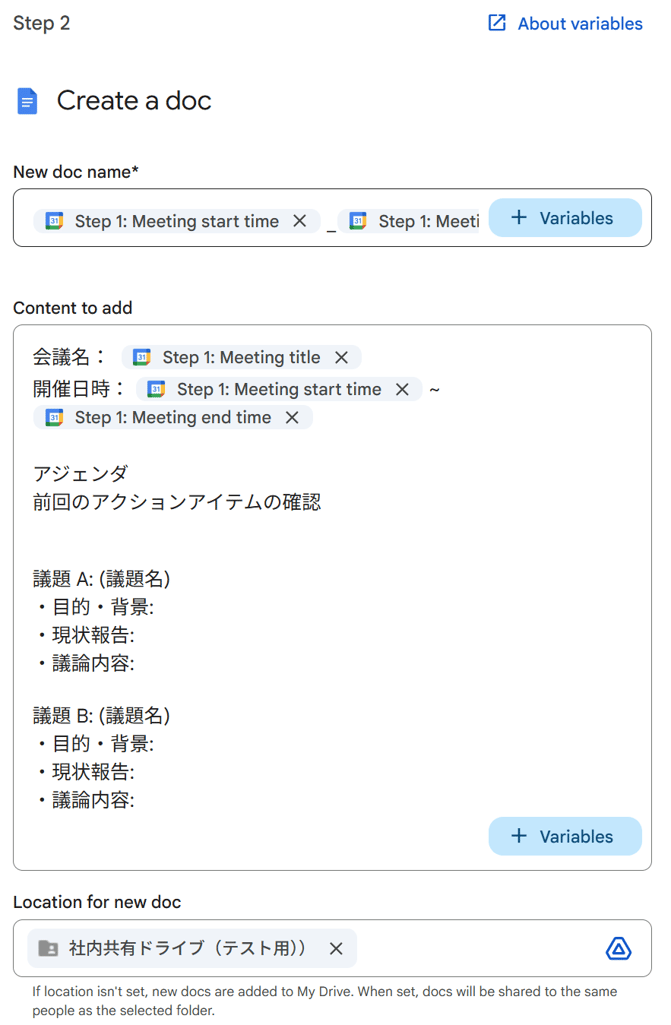Click the About variables link text

point(580,24)
